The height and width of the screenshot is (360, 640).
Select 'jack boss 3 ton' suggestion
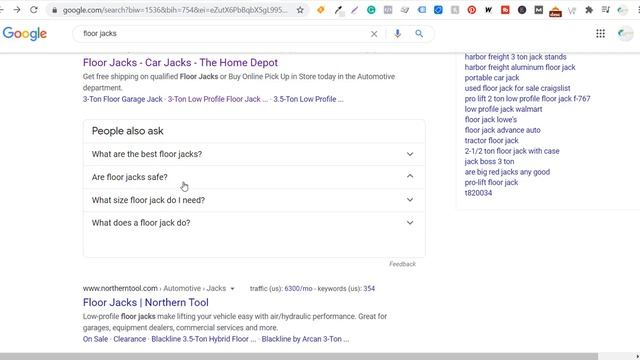489,162
